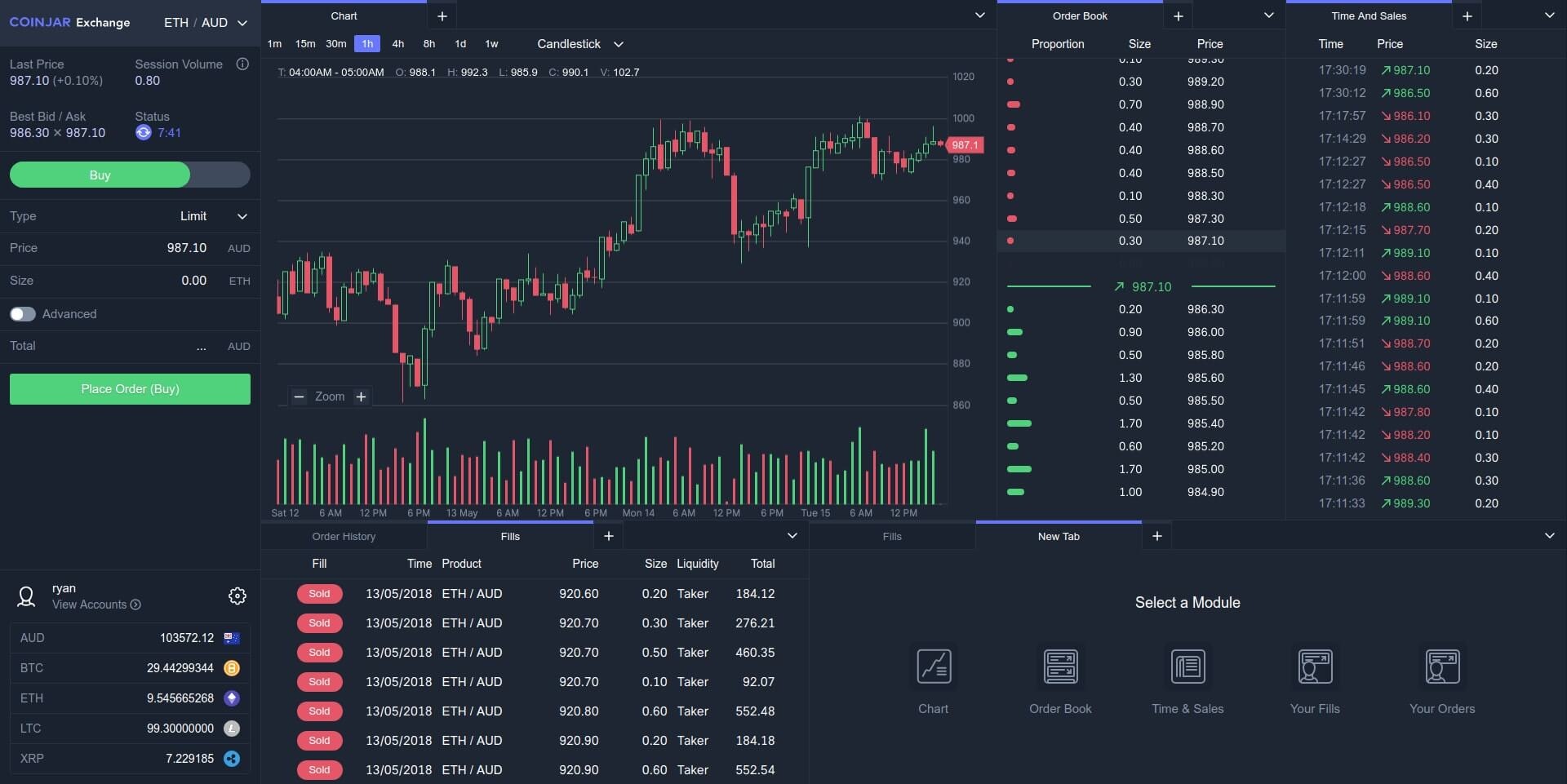Open the ETH / AUD market dropdown
The width and height of the screenshot is (1567, 784).
pos(206,23)
